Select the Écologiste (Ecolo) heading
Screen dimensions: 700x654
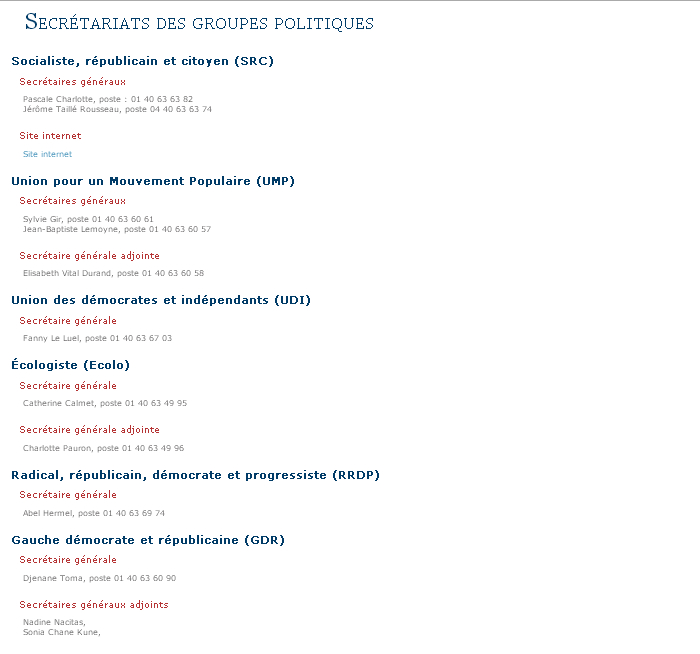tap(71, 365)
